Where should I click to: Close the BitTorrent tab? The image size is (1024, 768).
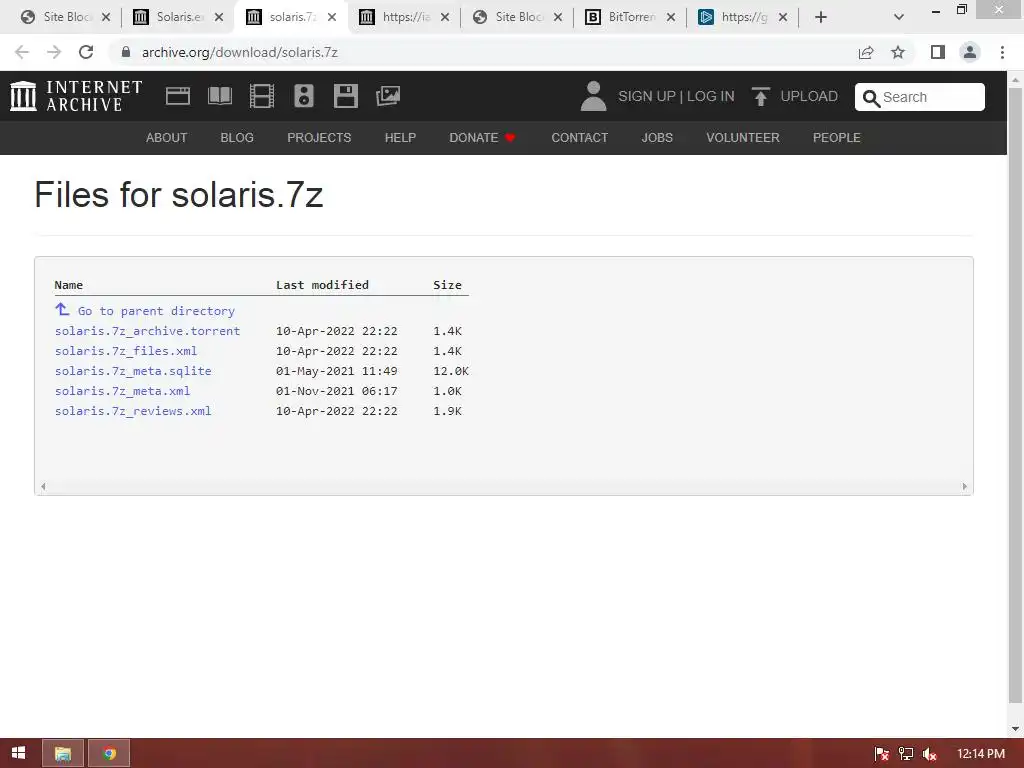tap(671, 18)
